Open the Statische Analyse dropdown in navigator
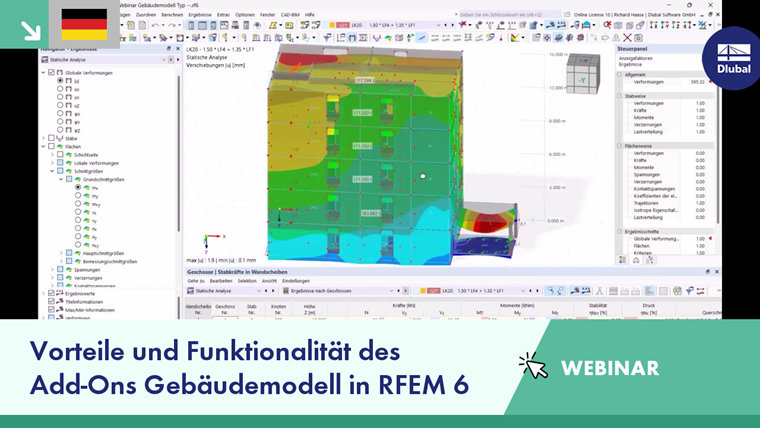Image resolution: width=760 pixels, height=428 pixels. pyautogui.click(x=163, y=60)
